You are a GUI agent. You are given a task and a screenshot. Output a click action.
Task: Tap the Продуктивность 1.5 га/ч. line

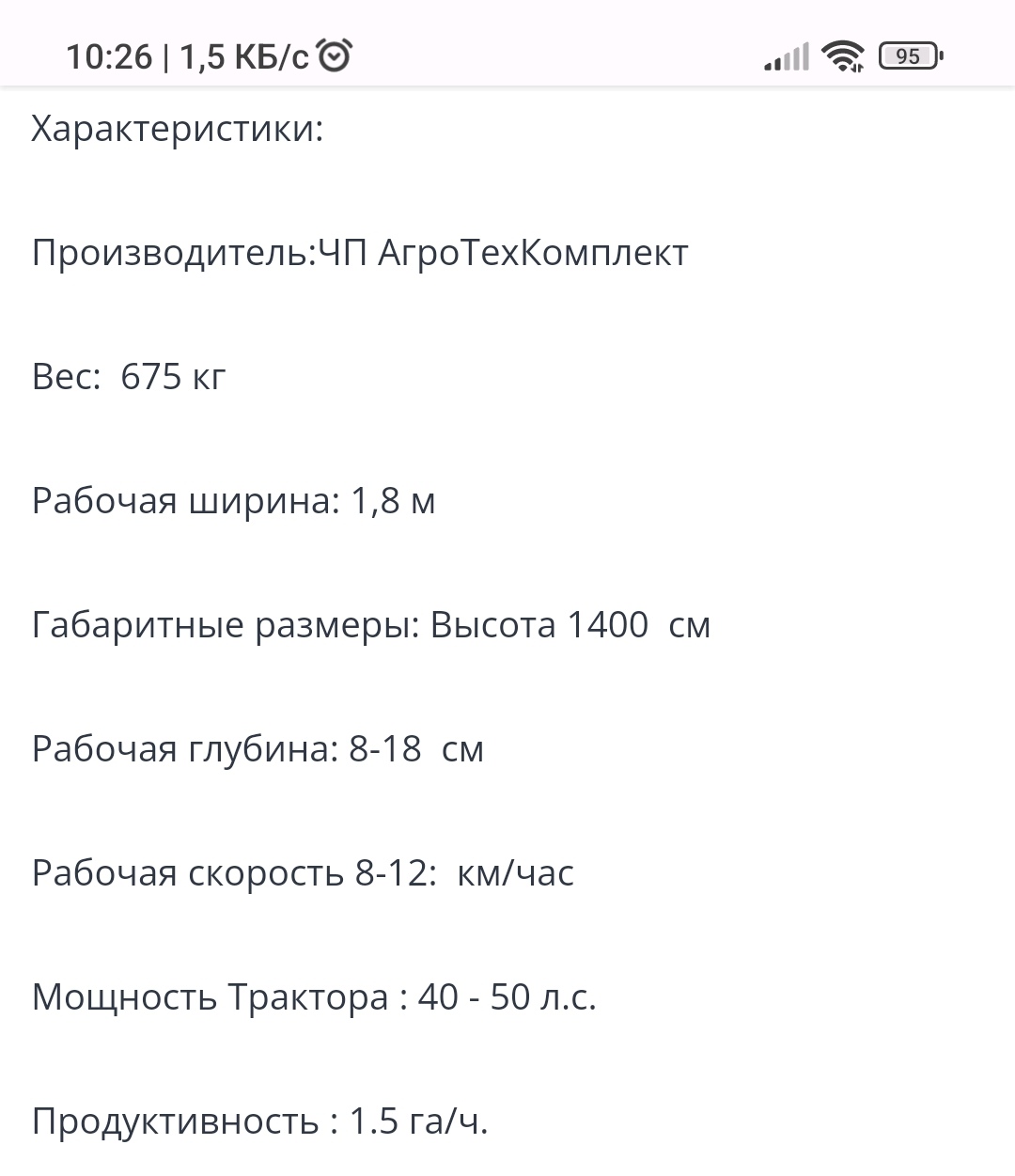click(260, 1121)
